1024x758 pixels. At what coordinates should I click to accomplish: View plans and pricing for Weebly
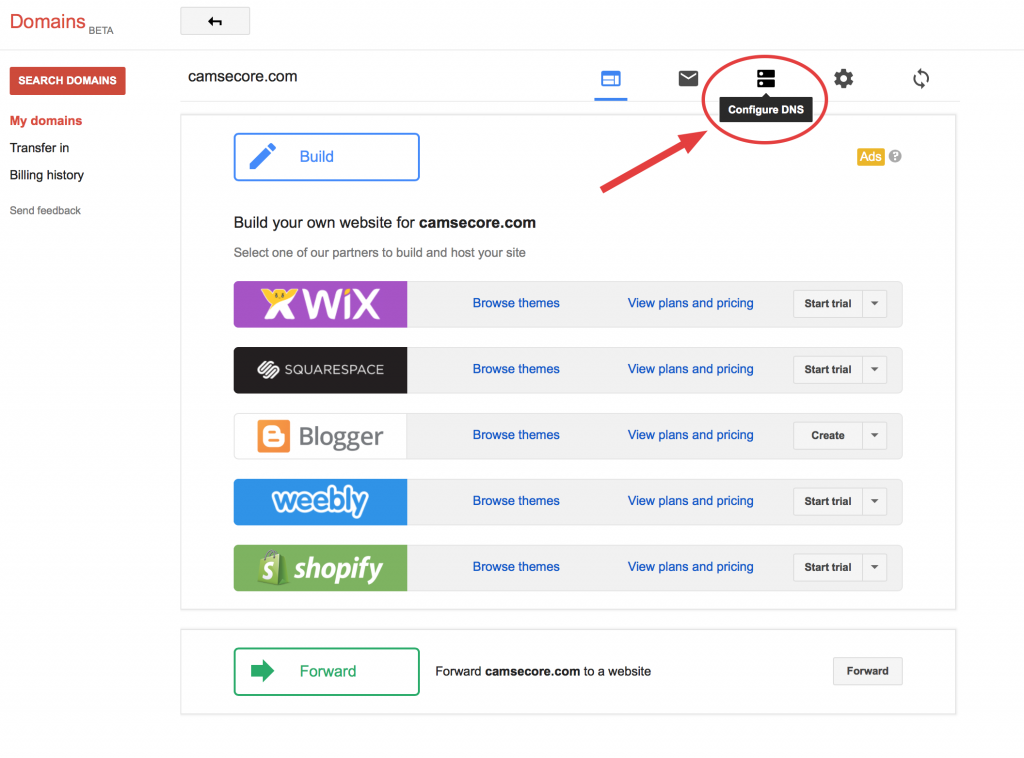click(x=690, y=501)
